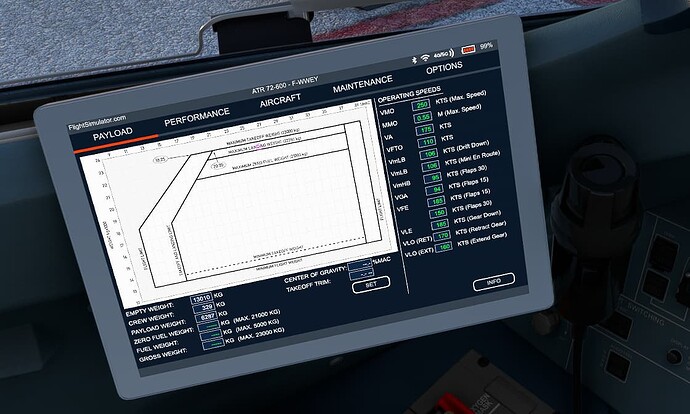The width and height of the screenshot is (690, 414).
Task: Open the OPTIONS tab
Action: tap(444, 68)
